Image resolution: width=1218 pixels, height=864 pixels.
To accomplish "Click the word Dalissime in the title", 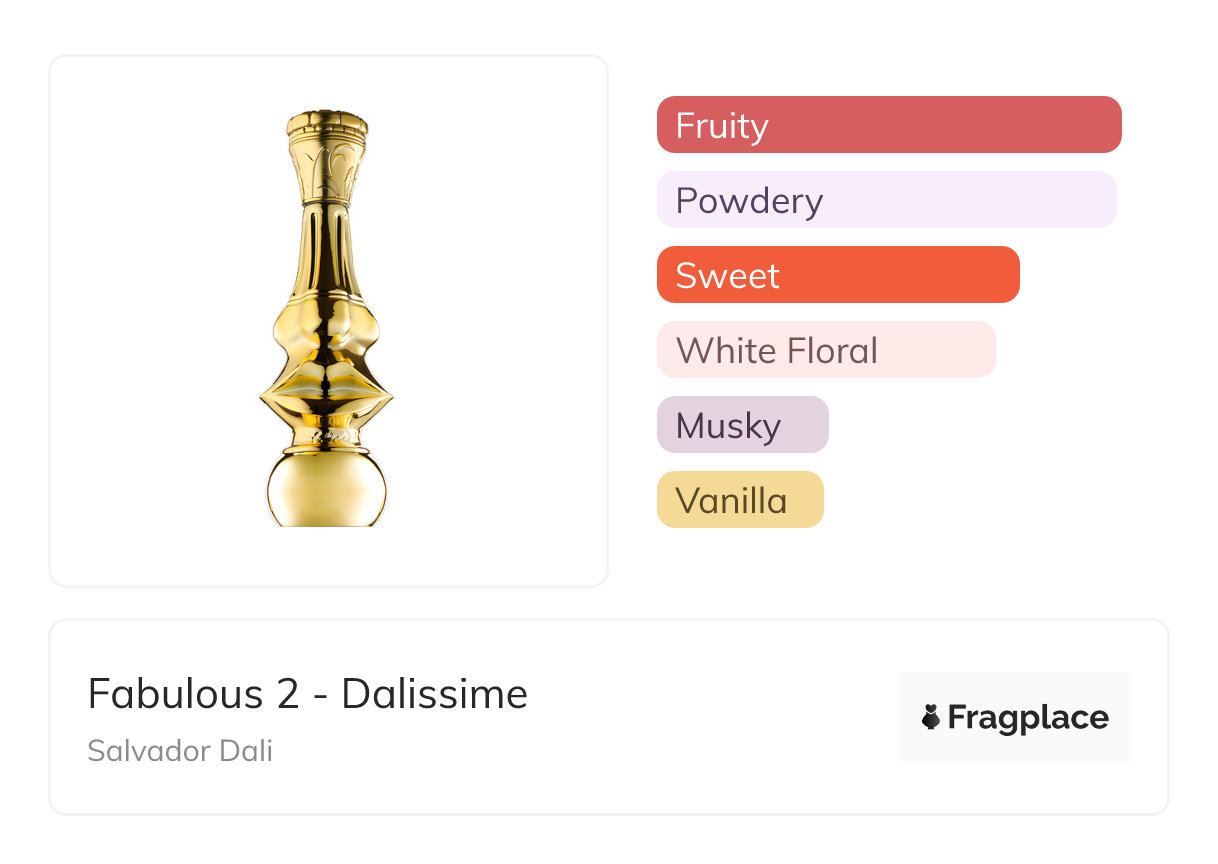I will [434, 693].
